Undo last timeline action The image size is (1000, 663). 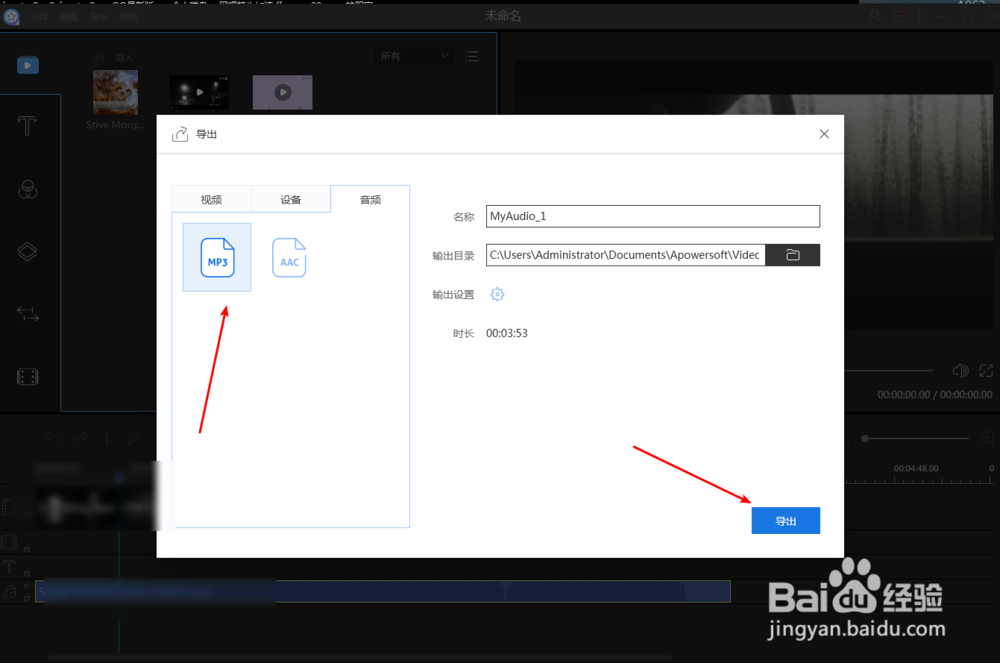coord(52,438)
